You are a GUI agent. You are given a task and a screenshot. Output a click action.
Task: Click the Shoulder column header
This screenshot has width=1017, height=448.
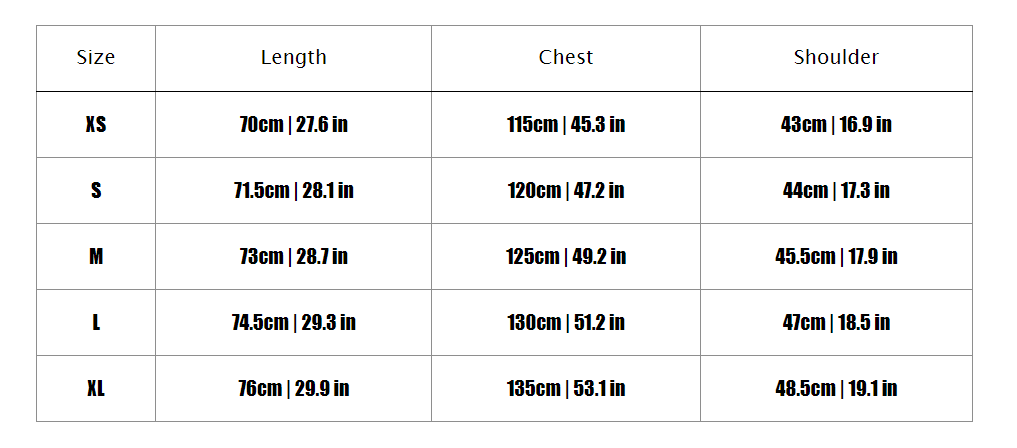[x=836, y=58]
